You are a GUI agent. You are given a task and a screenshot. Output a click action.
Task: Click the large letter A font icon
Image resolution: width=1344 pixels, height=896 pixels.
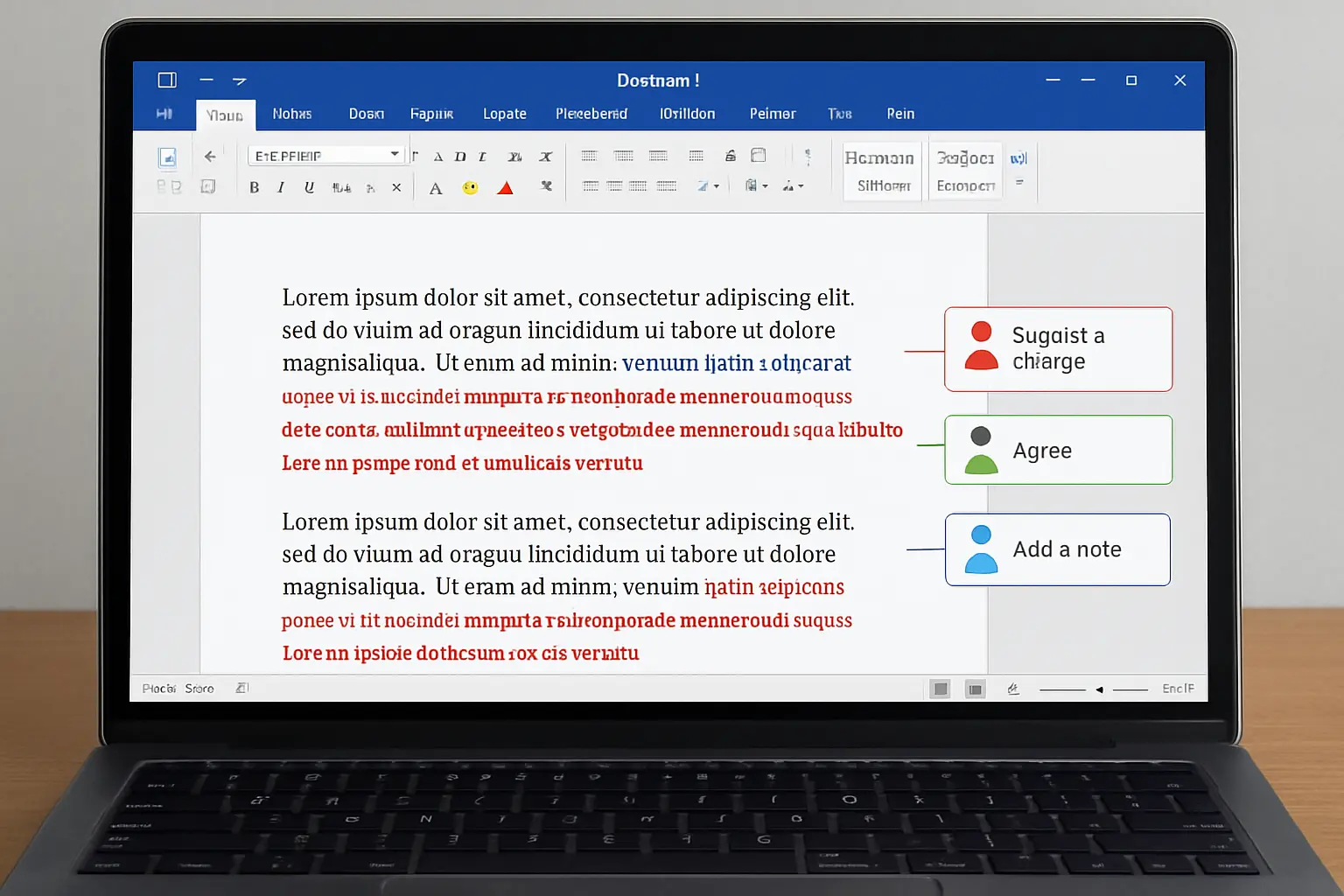pyautogui.click(x=436, y=188)
